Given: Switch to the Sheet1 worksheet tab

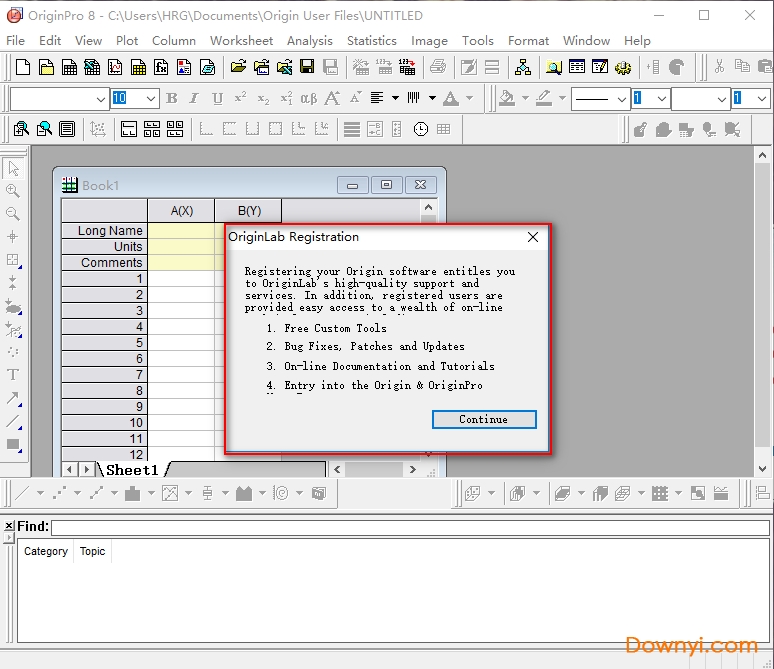Looking at the screenshot, I should point(132,469).
